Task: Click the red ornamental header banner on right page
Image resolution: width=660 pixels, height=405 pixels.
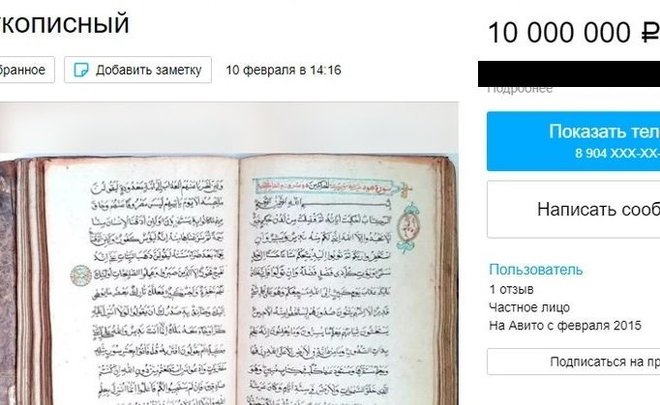Action: [324, 186]
